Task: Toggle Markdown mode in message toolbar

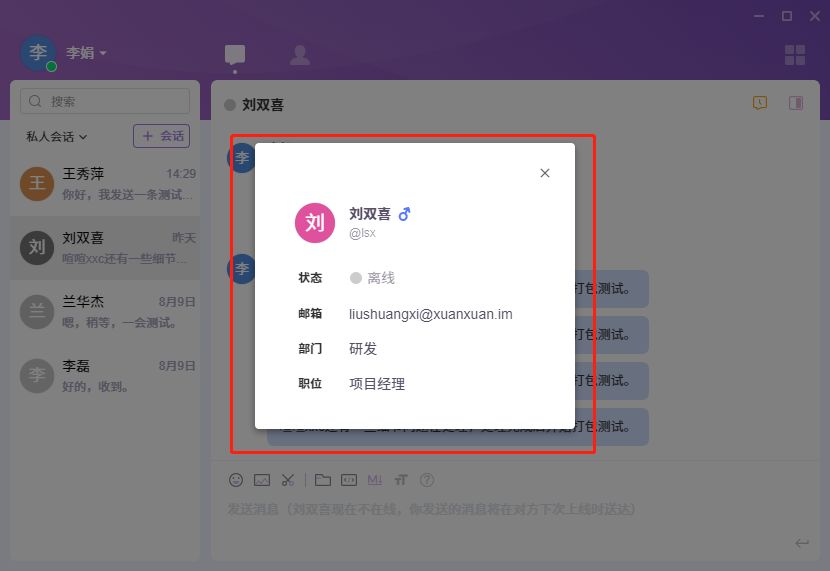Action: pos(375,480)
